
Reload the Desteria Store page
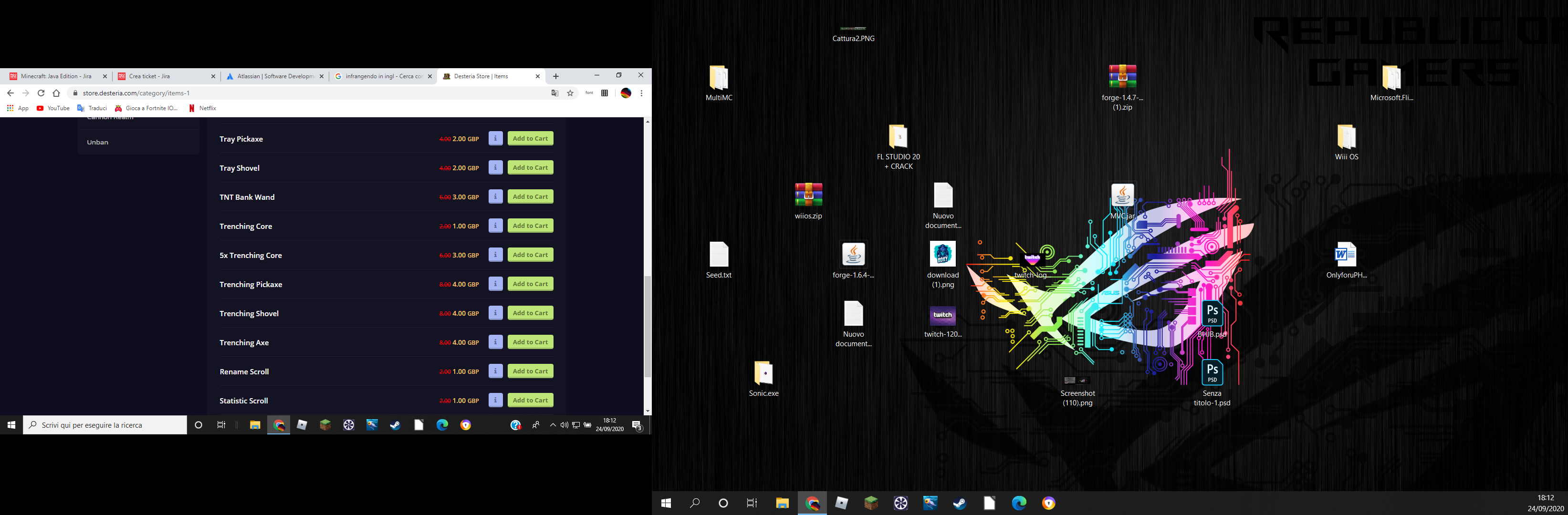(x=41, y=93)
